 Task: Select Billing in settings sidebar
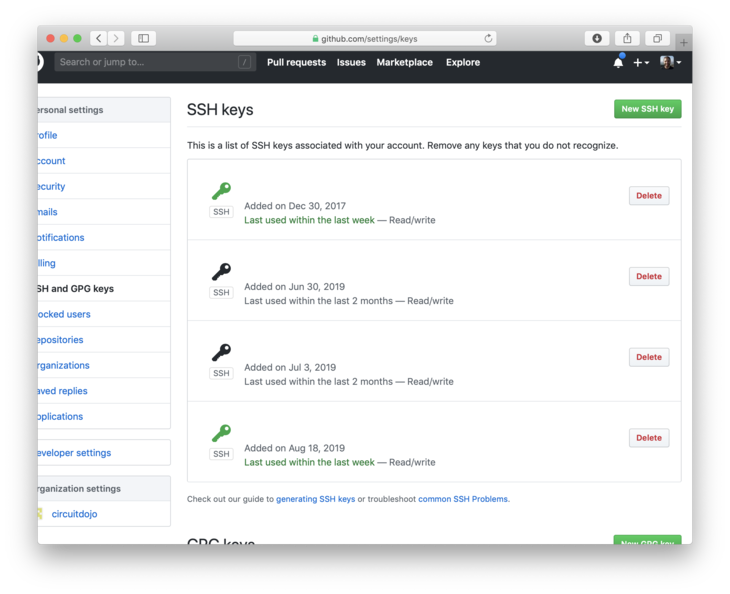tap(104, 263)
